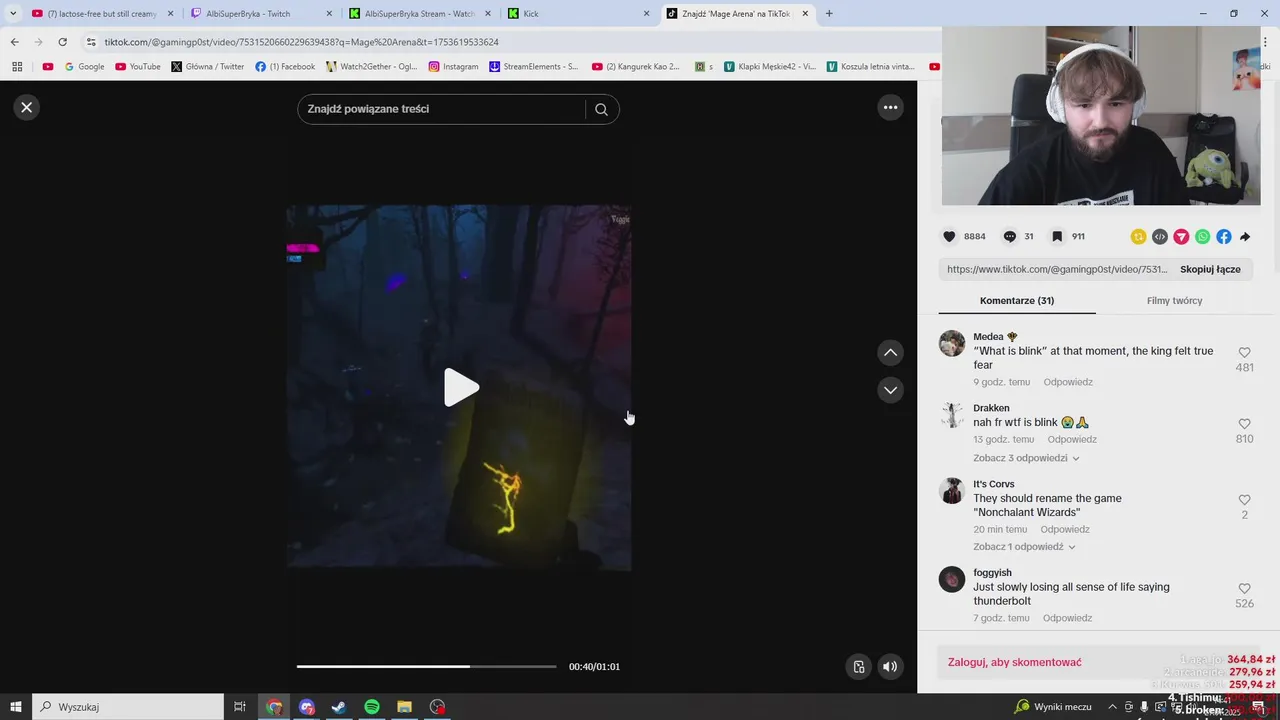Reply to Drakken's comment via Odpowiedz
1280x720 pixels.
click(x=1072, y=439)
